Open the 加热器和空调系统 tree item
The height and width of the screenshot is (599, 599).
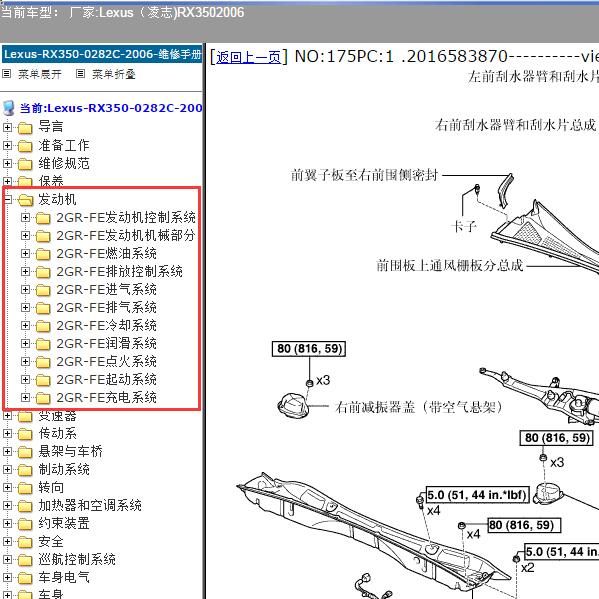(90, 505)
